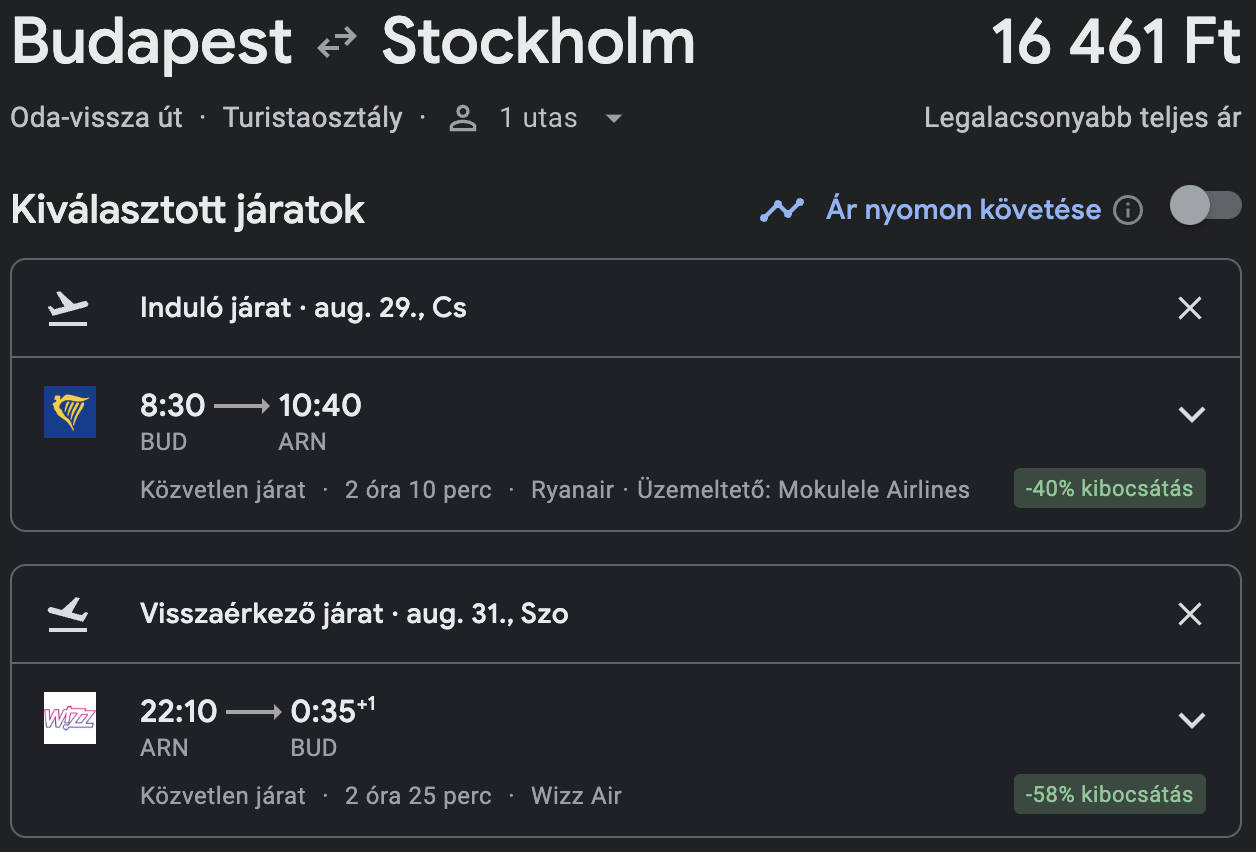Click the Ryanair airline logo

point(70,411)
